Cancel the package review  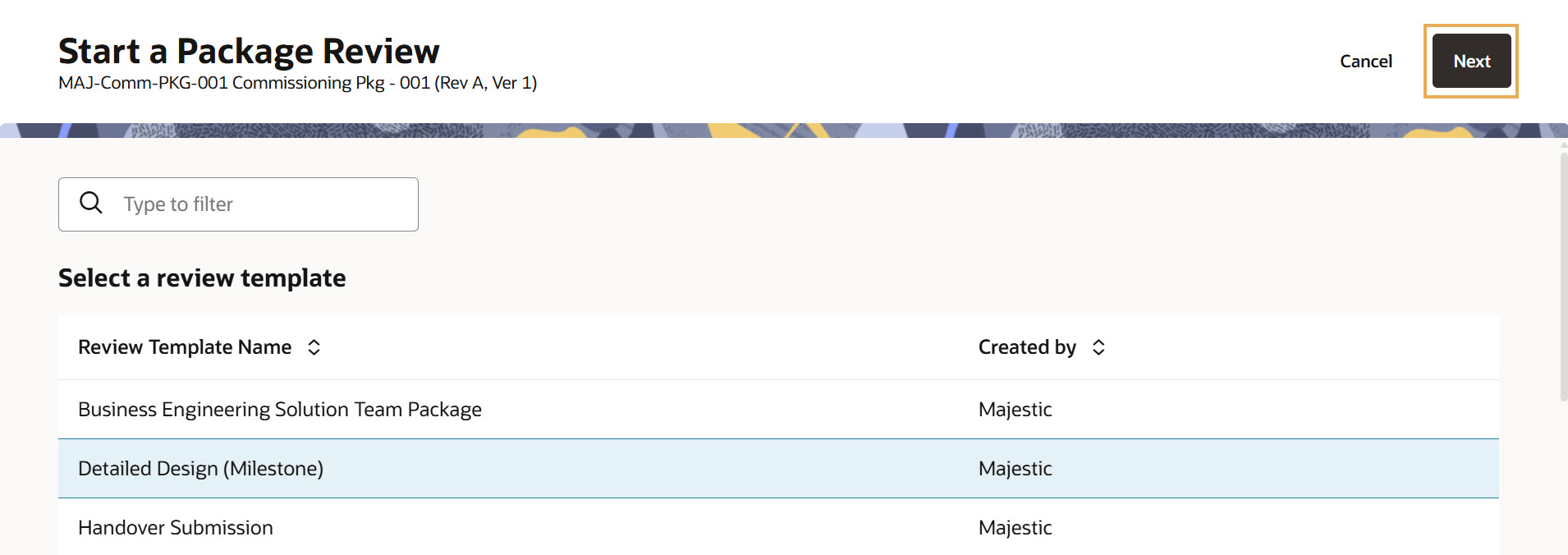1365,62
